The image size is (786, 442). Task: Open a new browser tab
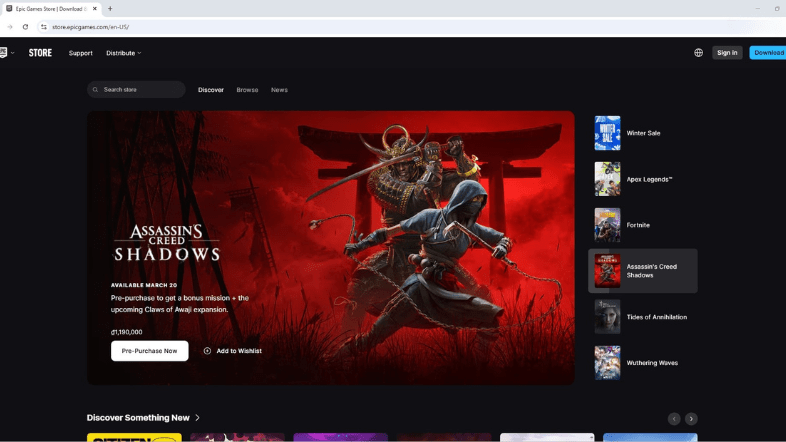tap(110, 8)
